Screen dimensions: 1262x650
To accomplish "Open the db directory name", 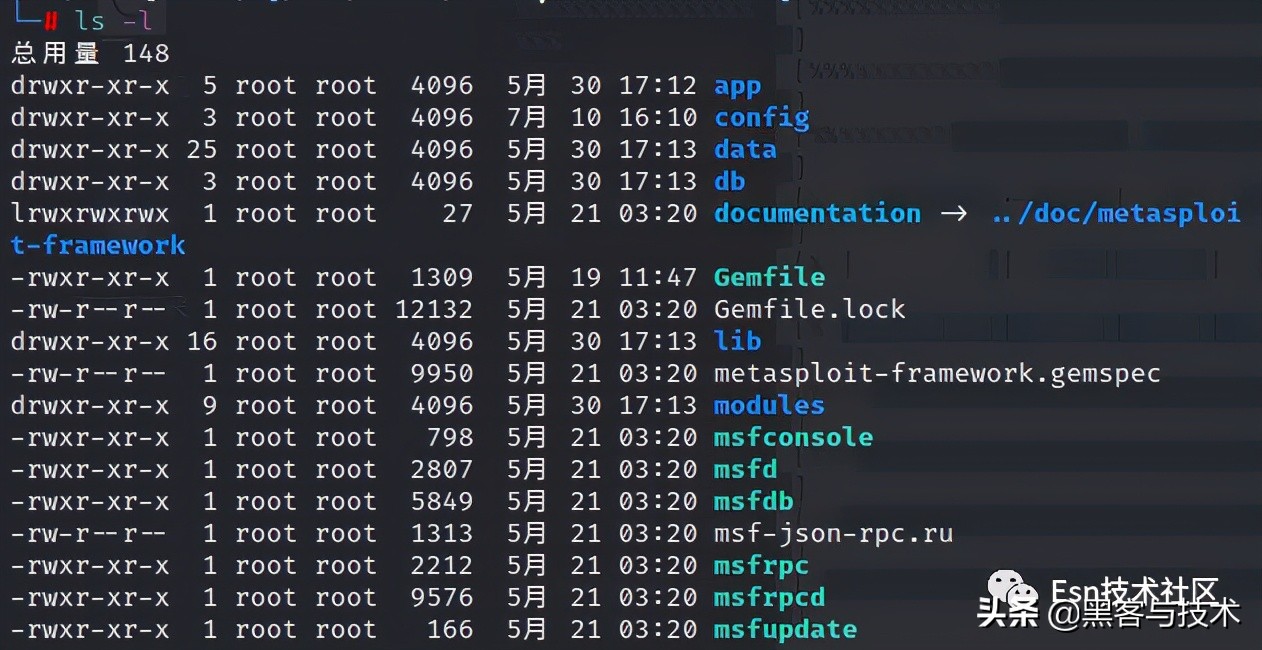I will click(729, 181).
